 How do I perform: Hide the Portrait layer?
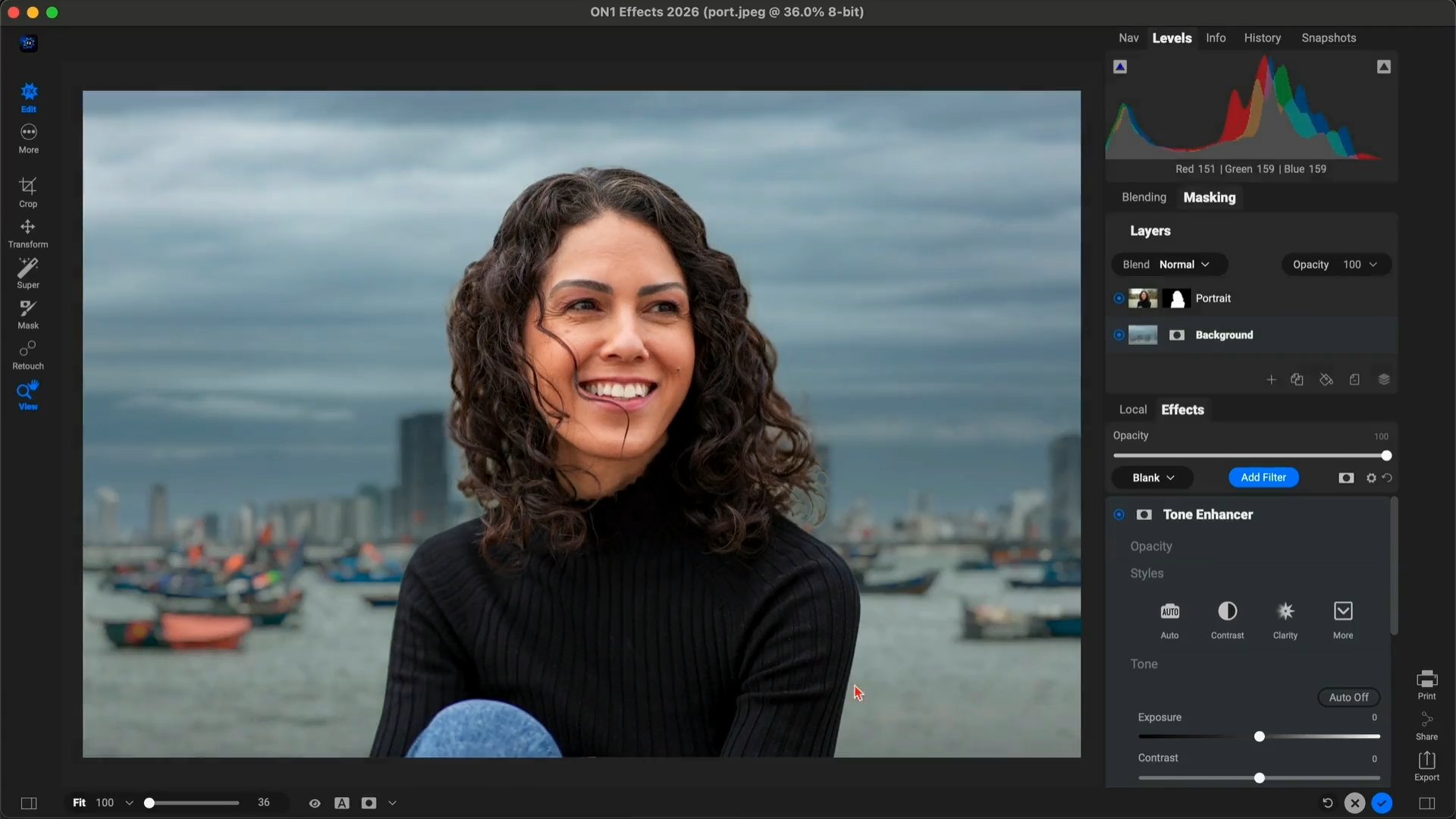(x=1119, y=299)
